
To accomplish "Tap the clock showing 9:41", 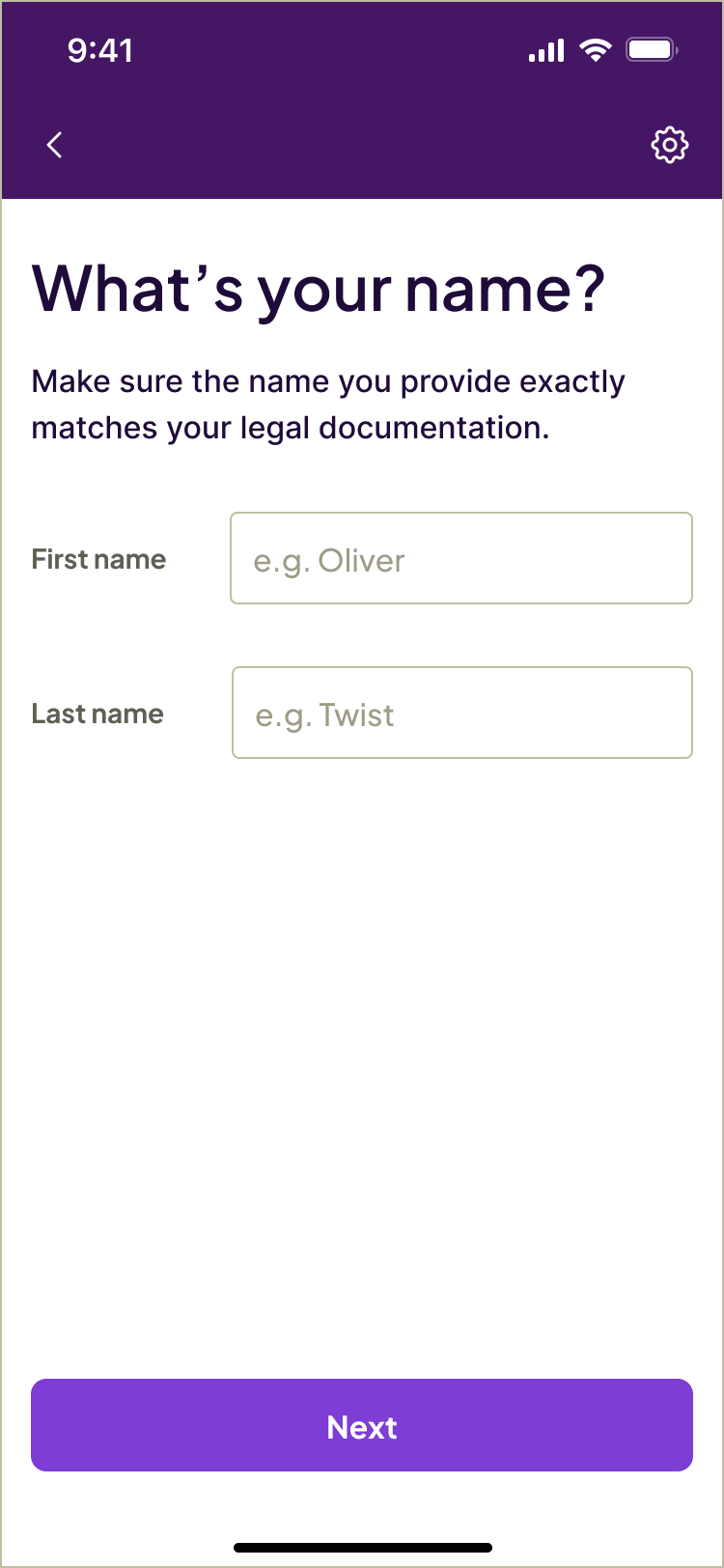I will (101, 50).
